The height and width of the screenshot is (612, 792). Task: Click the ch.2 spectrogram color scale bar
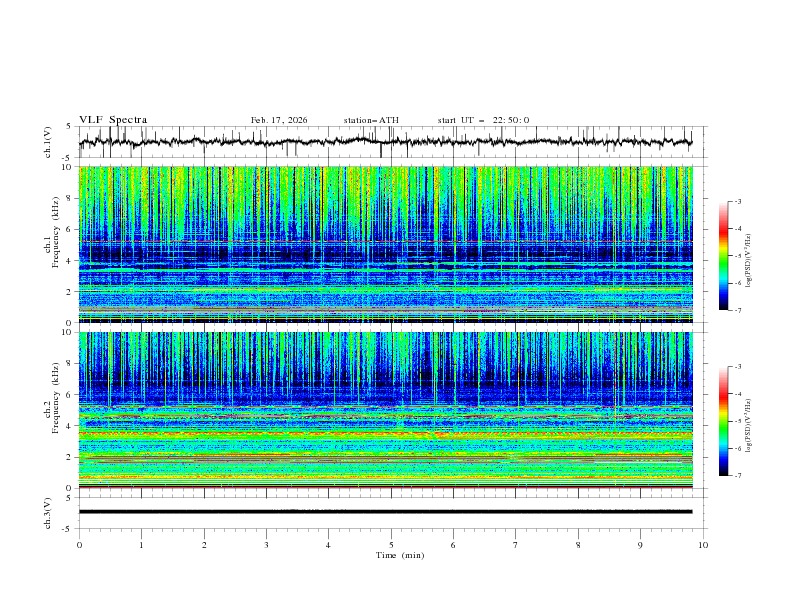click(x=724, y=421)
